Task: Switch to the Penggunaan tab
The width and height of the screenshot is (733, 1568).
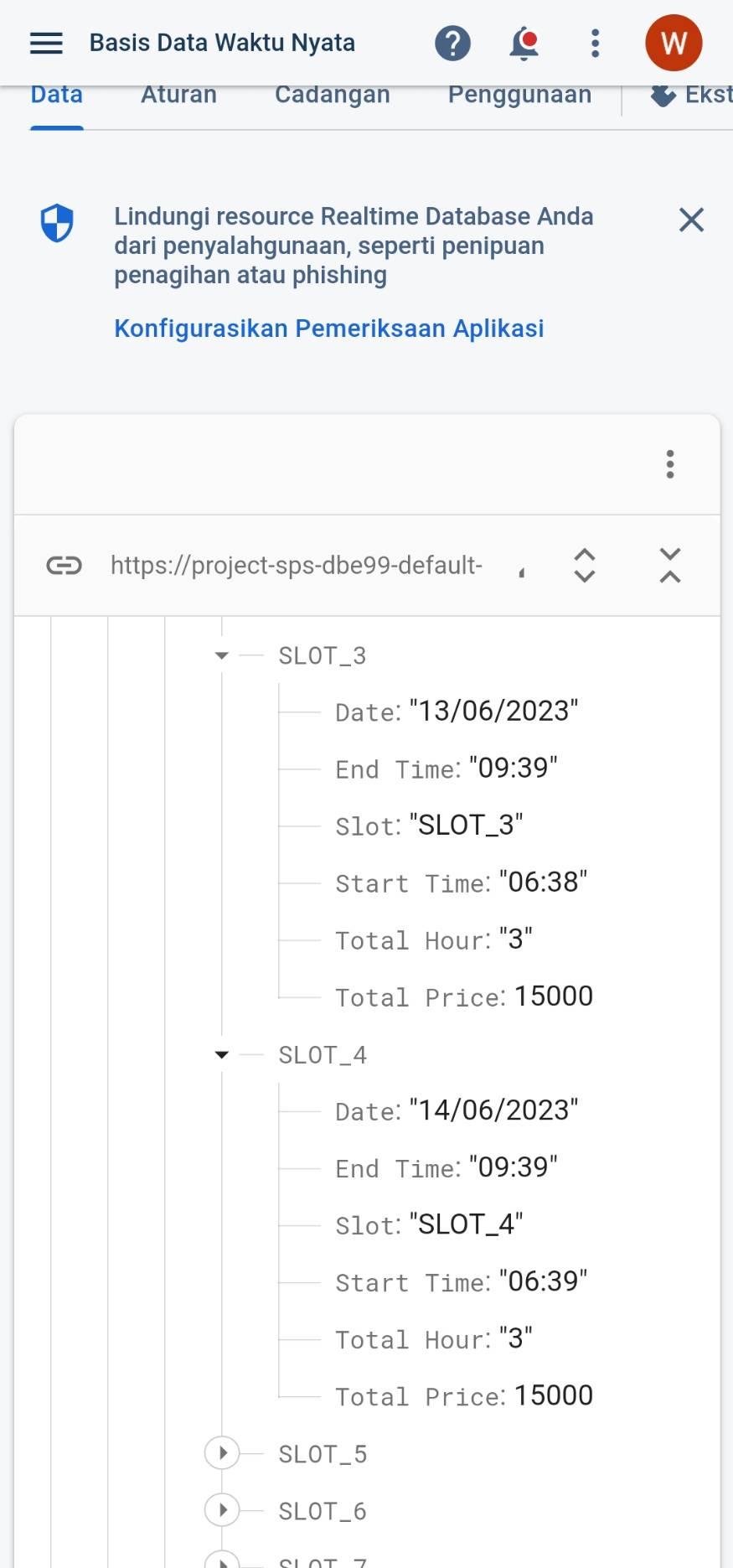Action: (x=519, y=95)
